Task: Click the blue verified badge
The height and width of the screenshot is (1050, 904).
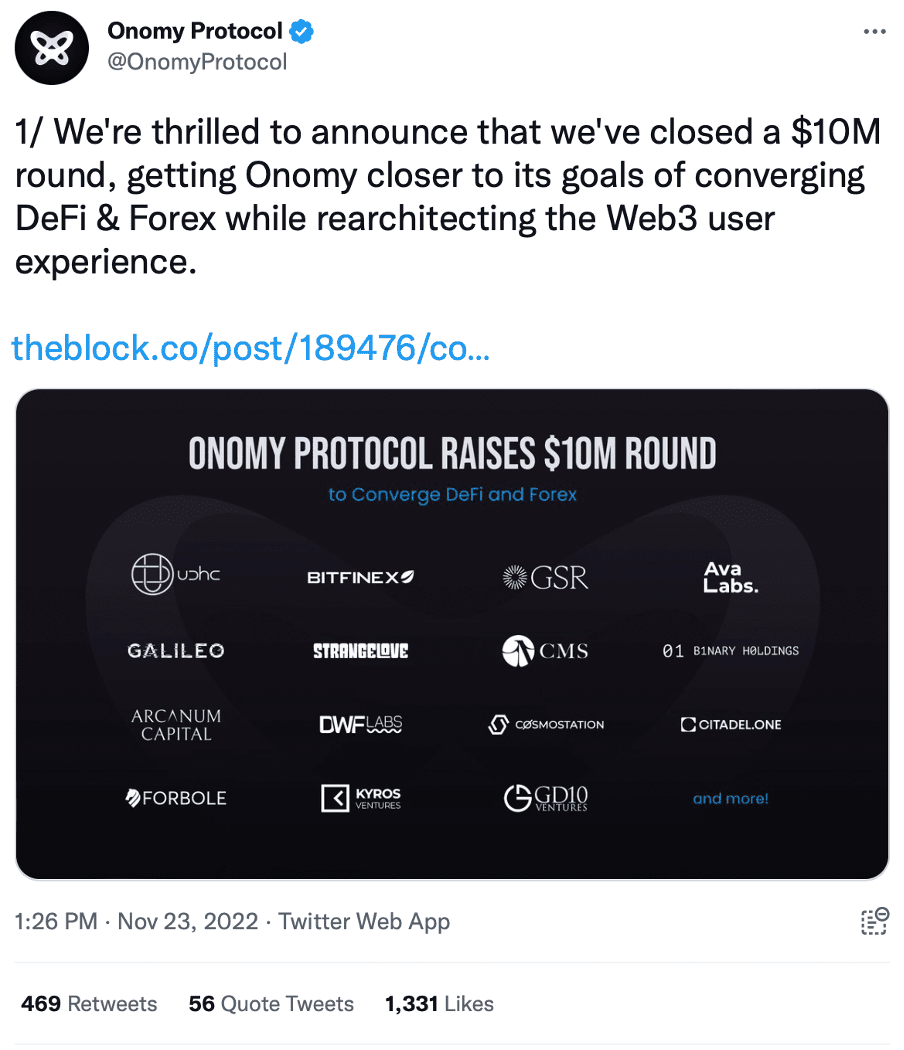Action: (302, 31)
